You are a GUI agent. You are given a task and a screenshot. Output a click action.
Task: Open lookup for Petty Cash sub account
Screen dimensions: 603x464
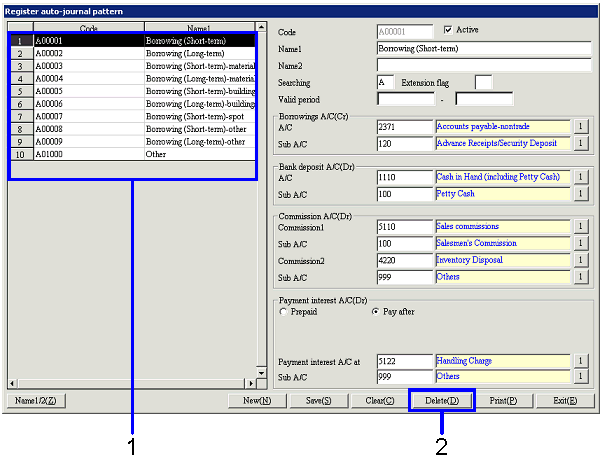click(579, 194)
